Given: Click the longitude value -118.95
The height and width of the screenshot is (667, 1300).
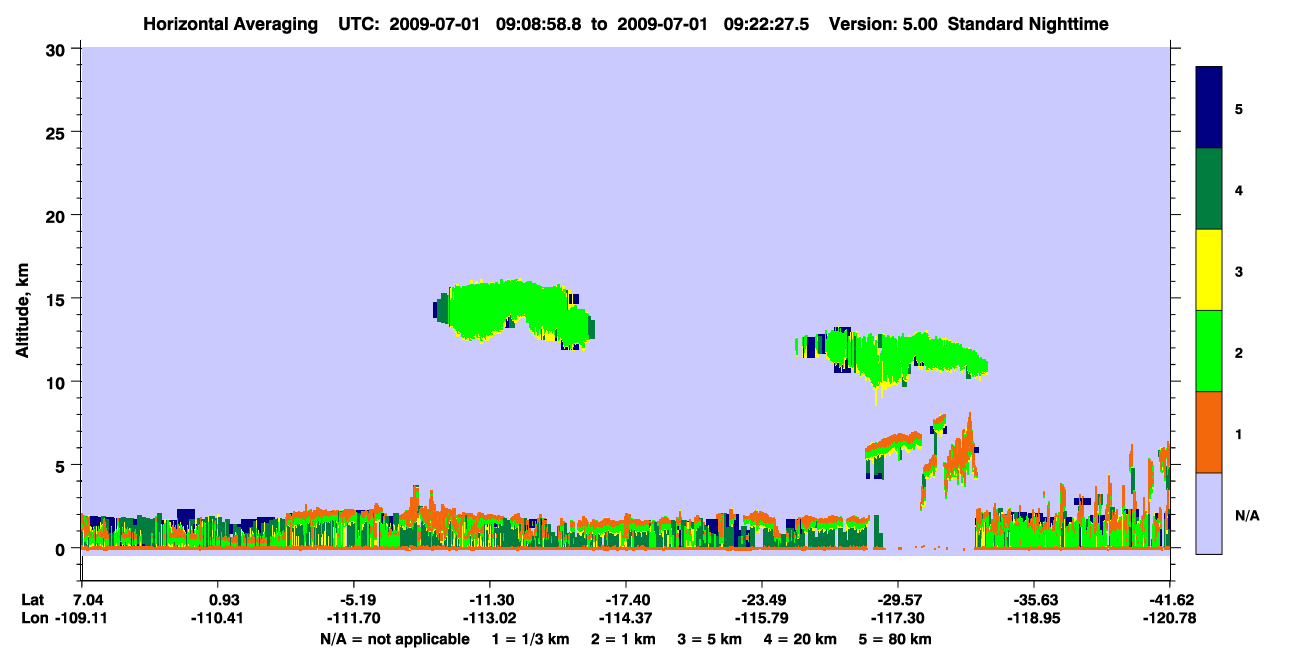Looking at the screenshot, I should (1033, 618).
